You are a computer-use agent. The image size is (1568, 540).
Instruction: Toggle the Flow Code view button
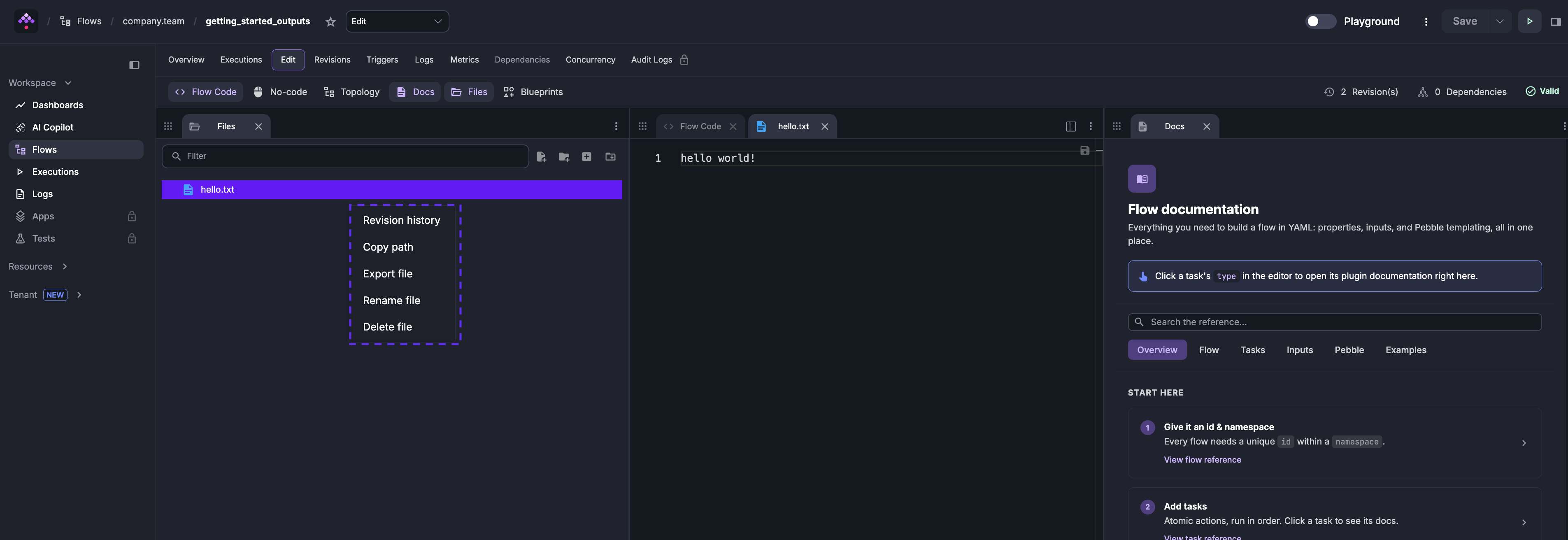coord(205,92)
